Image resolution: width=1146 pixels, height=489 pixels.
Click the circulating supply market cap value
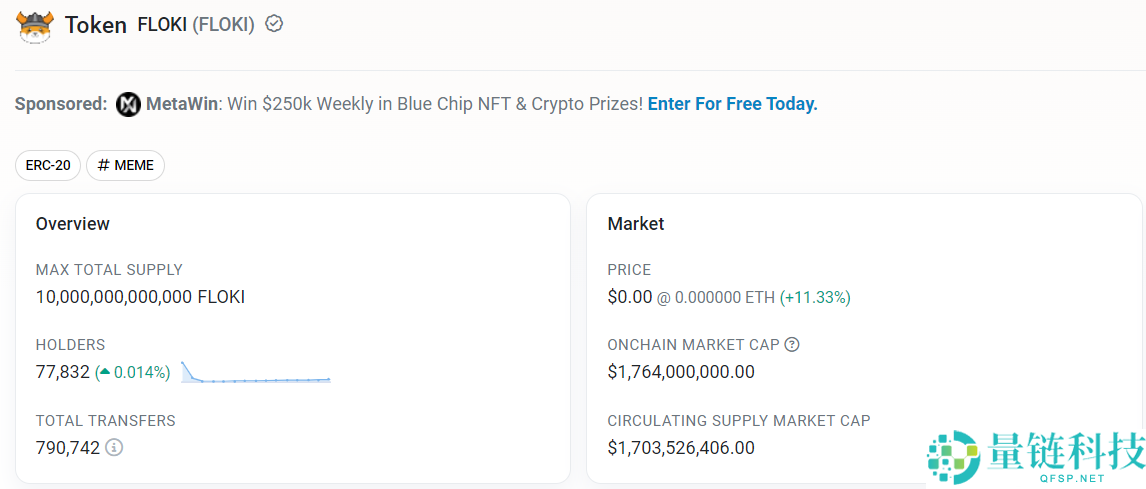(680, 448)
